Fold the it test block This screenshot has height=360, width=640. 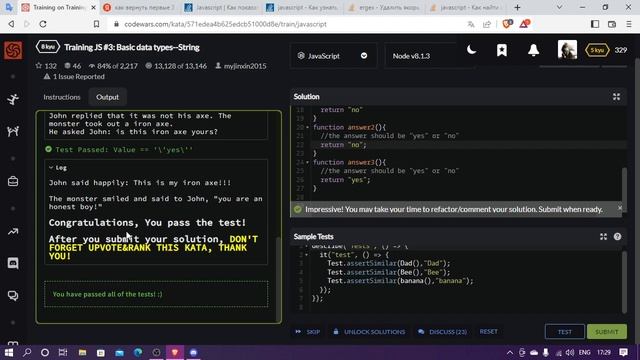(307, 255)
